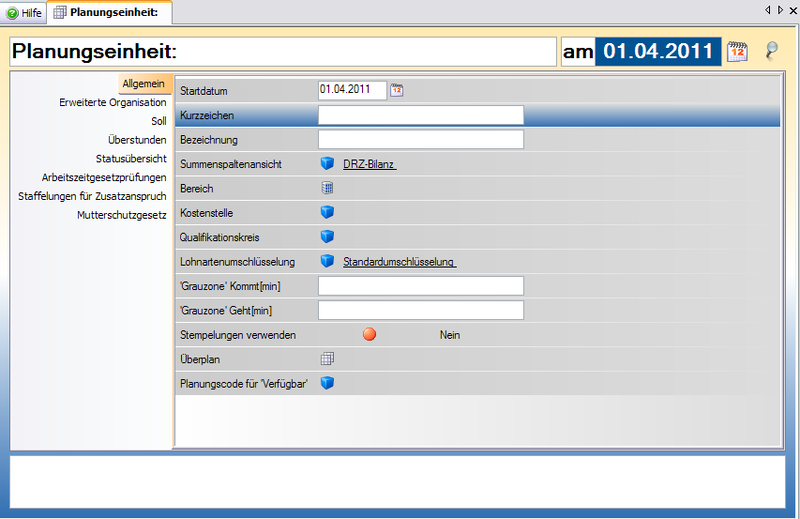
Task: Click the tab list dropdown arrow top right
Action: pyautogui.click(x=778, y=10)
